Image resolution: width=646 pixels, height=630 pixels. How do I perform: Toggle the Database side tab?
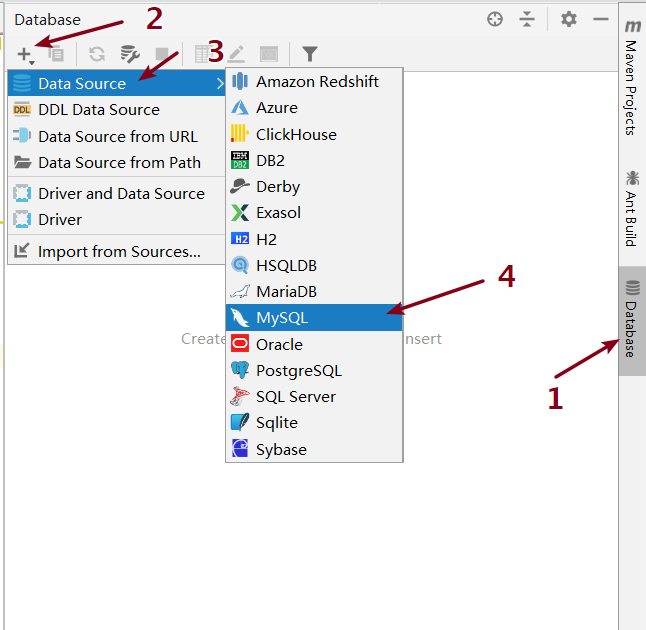tap(632, 320)
